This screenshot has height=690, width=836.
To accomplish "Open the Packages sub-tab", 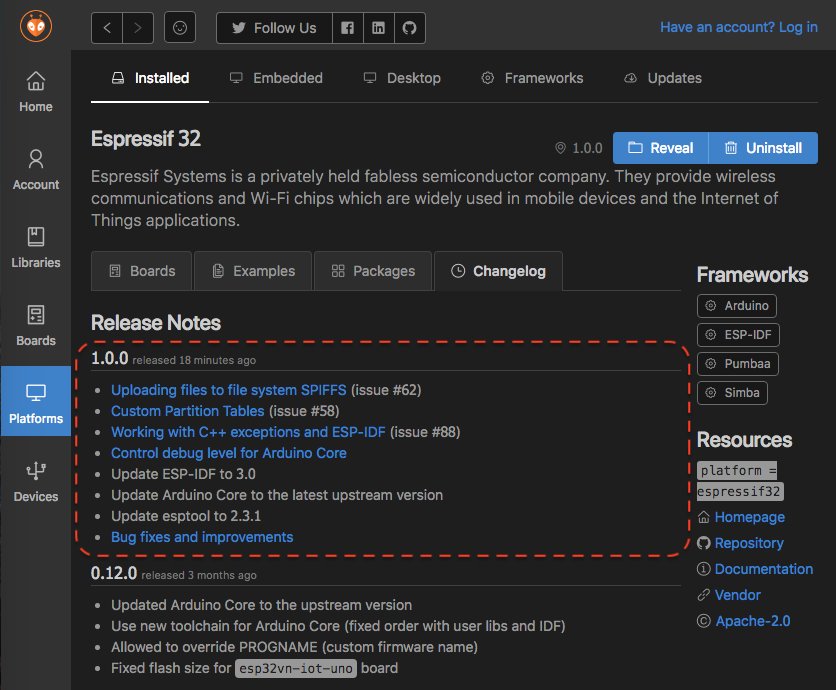I will click(x=373, y=271).
